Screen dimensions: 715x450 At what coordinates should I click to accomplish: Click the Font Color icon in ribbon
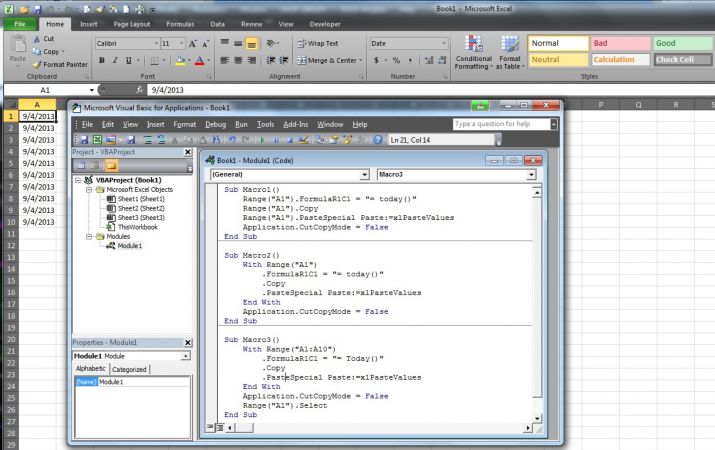199,61
